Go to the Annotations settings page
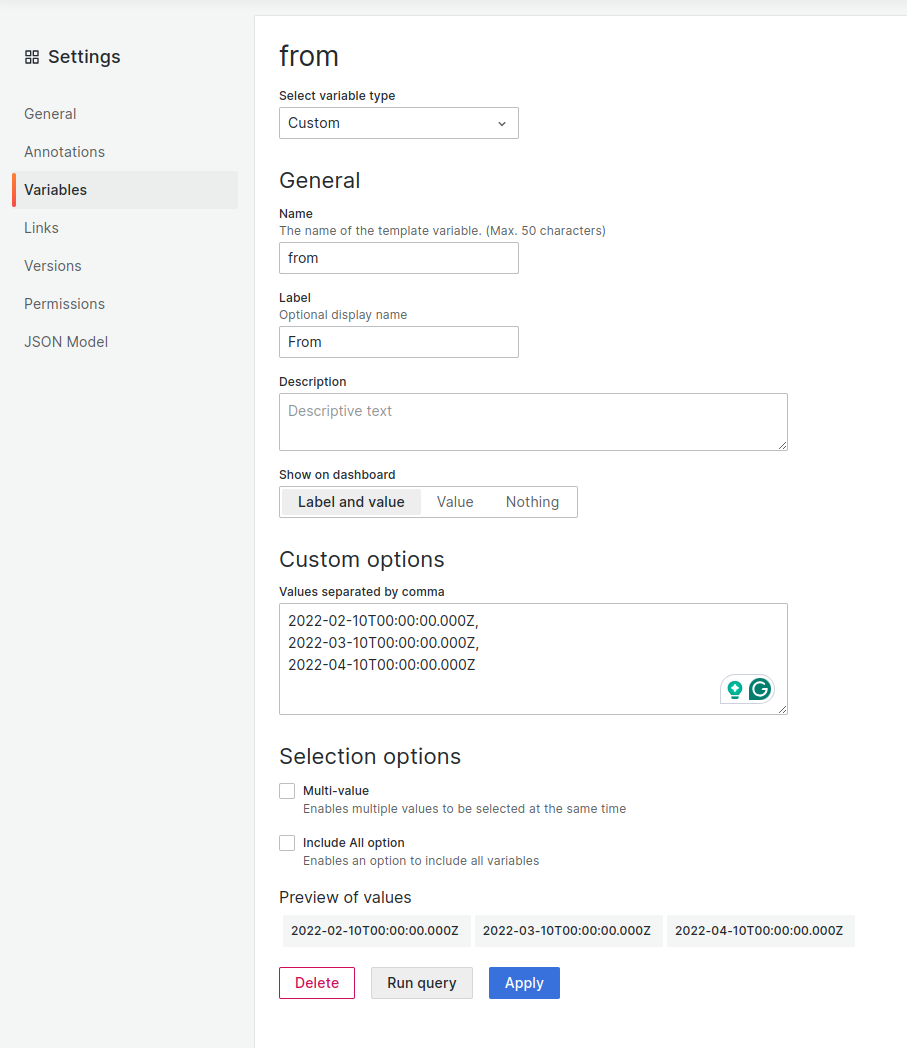 point(64,152)
